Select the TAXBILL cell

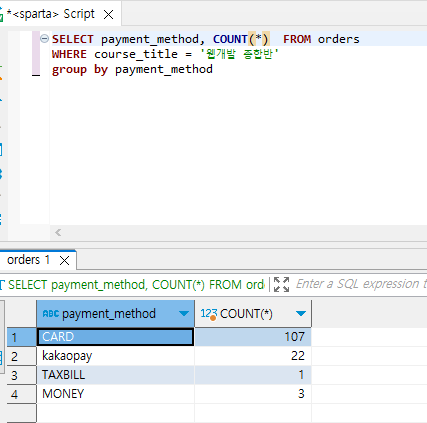click(115, 375)
